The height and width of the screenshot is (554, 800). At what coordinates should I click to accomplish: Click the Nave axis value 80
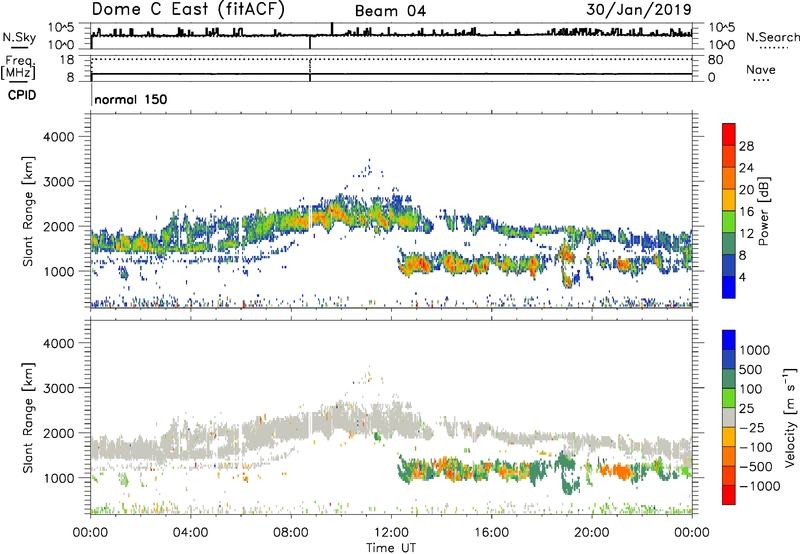coord(715,60)
